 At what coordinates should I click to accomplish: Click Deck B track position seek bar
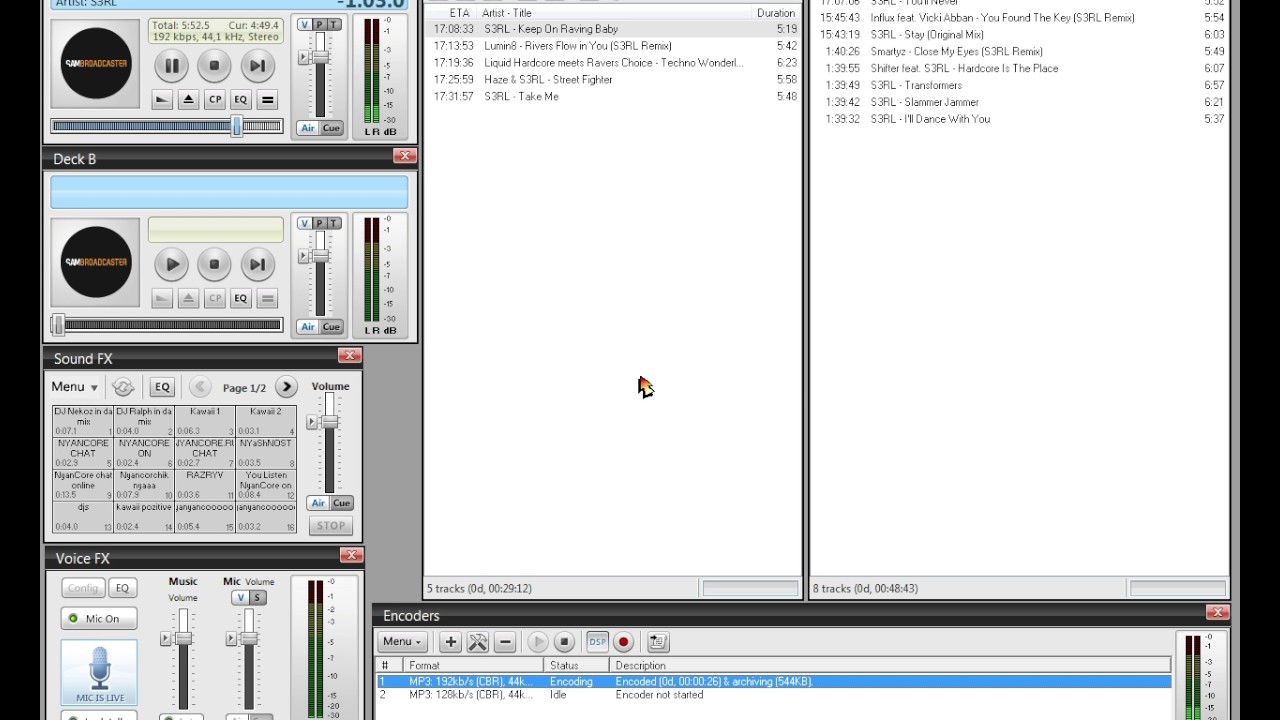[167, 325]
